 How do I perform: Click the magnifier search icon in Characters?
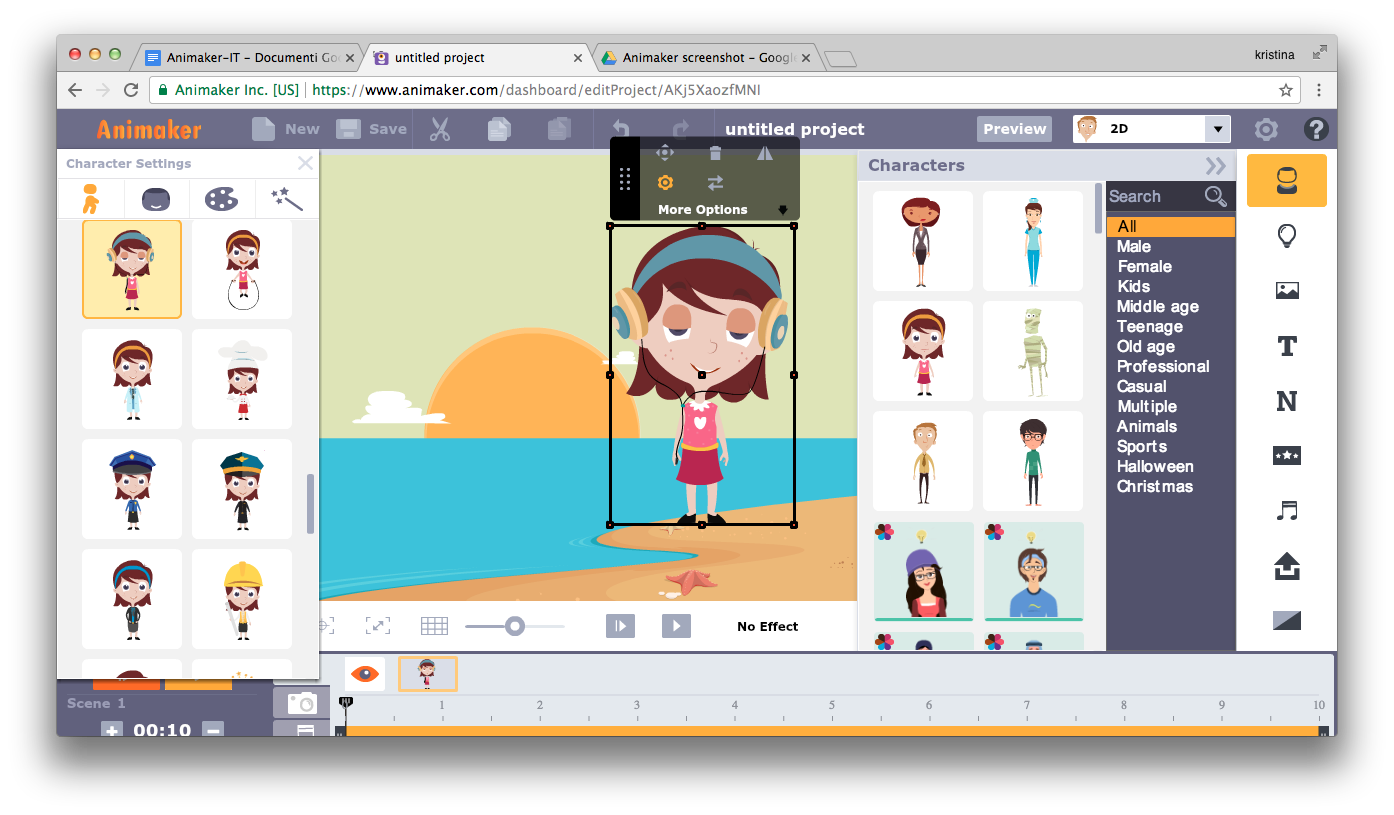(1216, 196)
